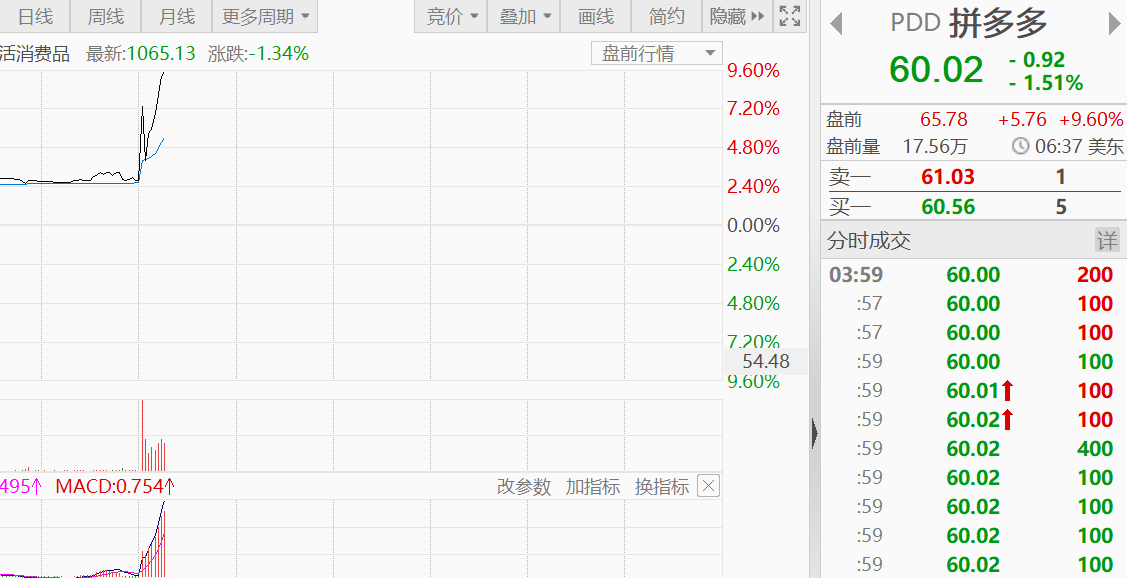Switch to the 周线 weekly chart tab

(x=106, y=16)
